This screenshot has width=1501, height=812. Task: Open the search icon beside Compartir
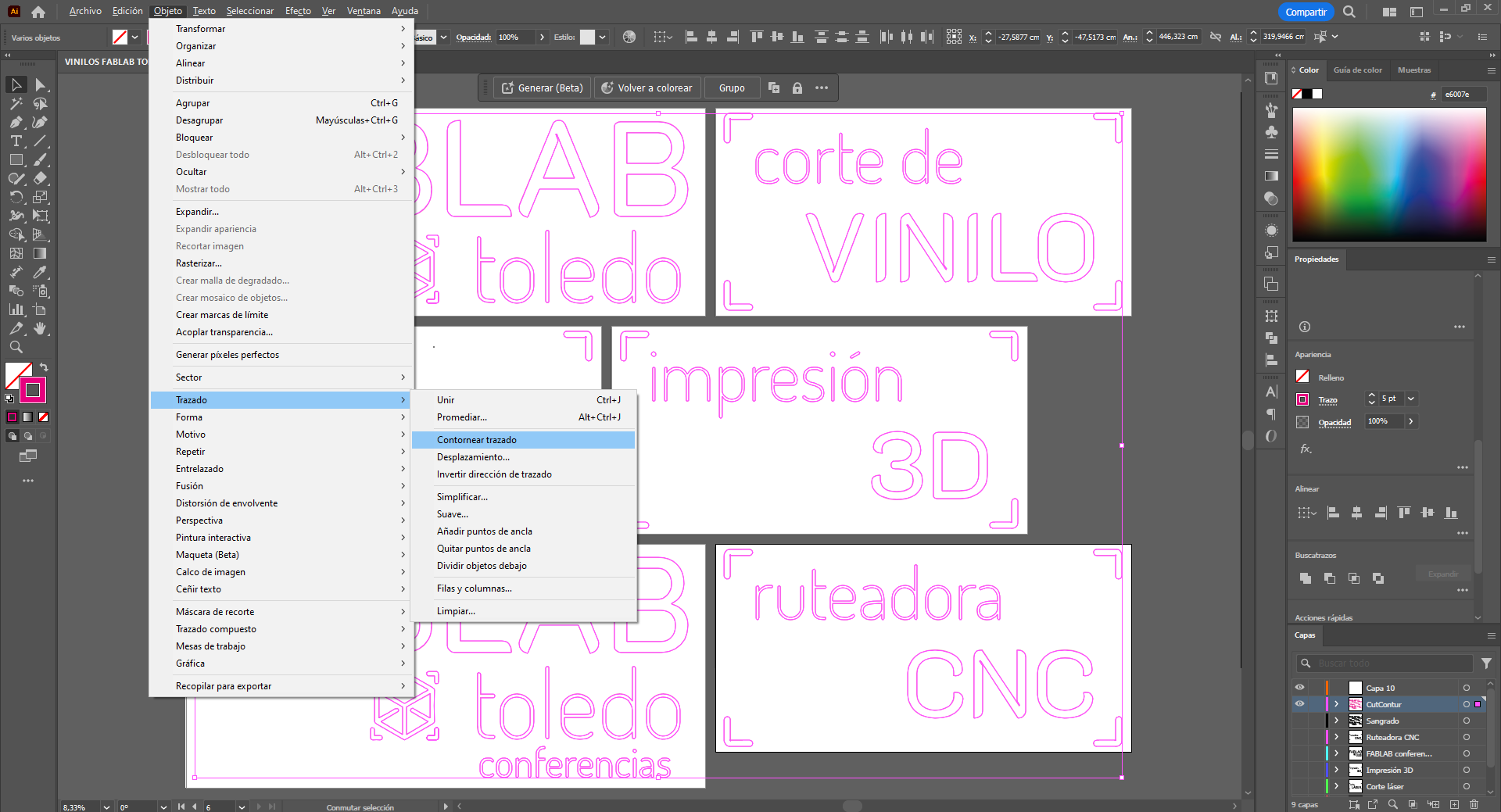[1349, 12]
